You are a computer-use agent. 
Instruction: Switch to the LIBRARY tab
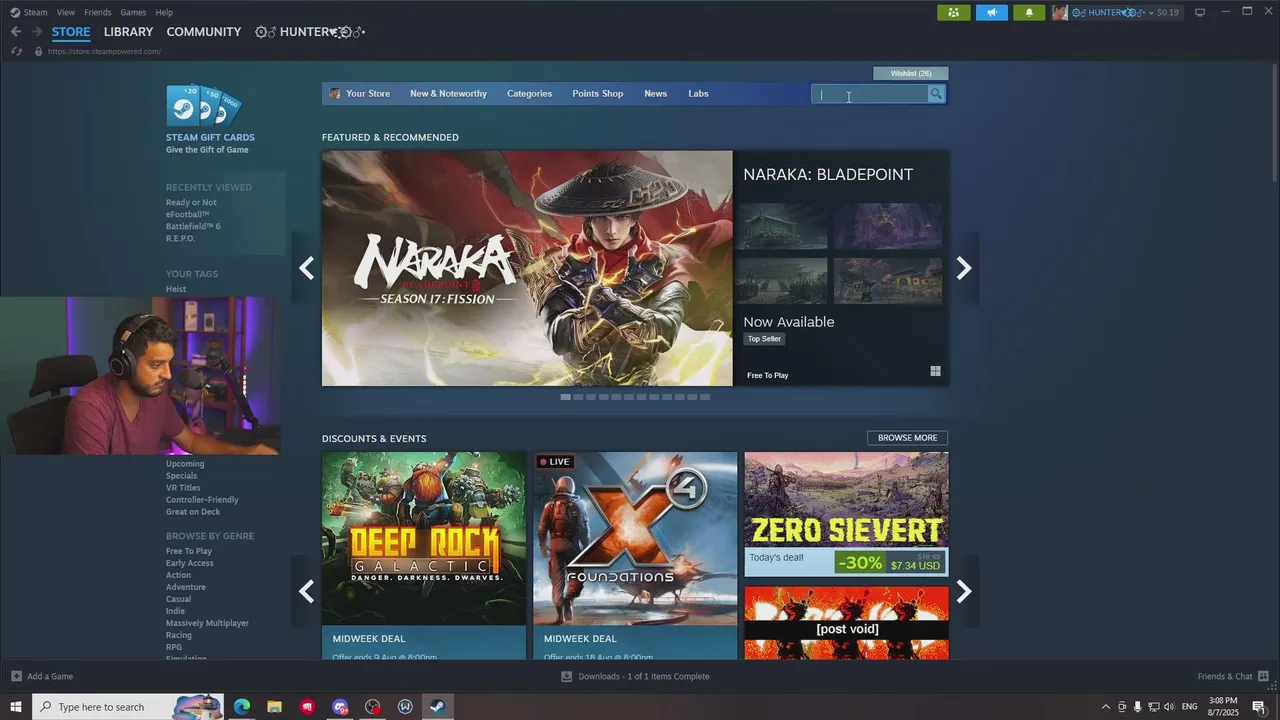point(128,32)
